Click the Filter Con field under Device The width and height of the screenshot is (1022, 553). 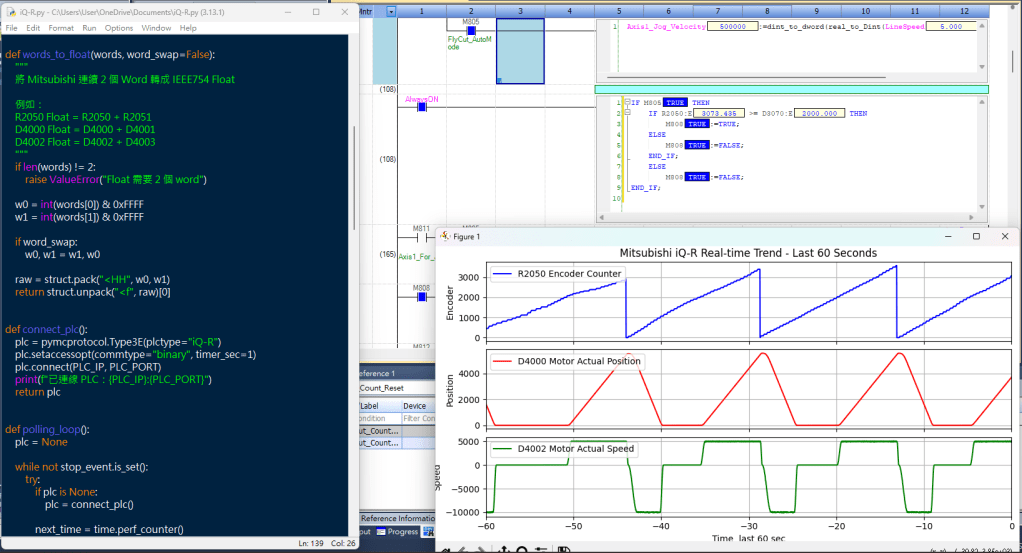click(x=418, y=419)
